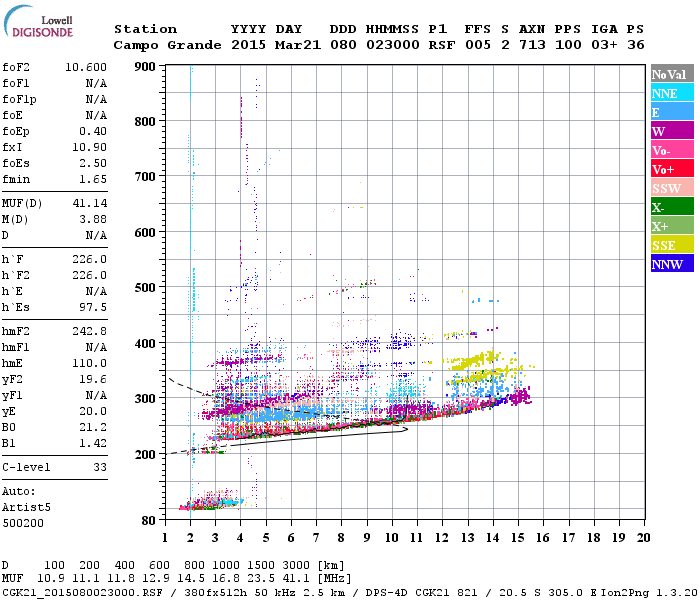
Task: Click the AXN value 713
Action: click(x=532, y=45)
